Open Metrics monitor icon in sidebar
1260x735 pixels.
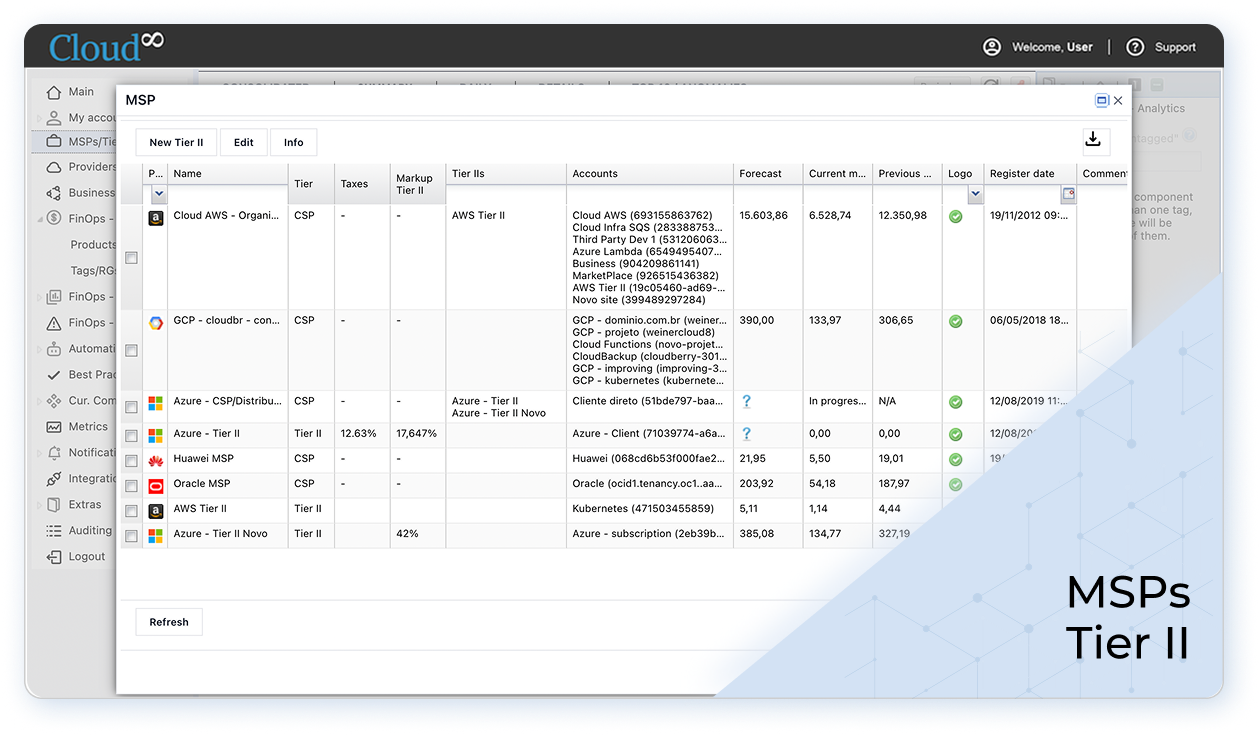pos(54,427)
